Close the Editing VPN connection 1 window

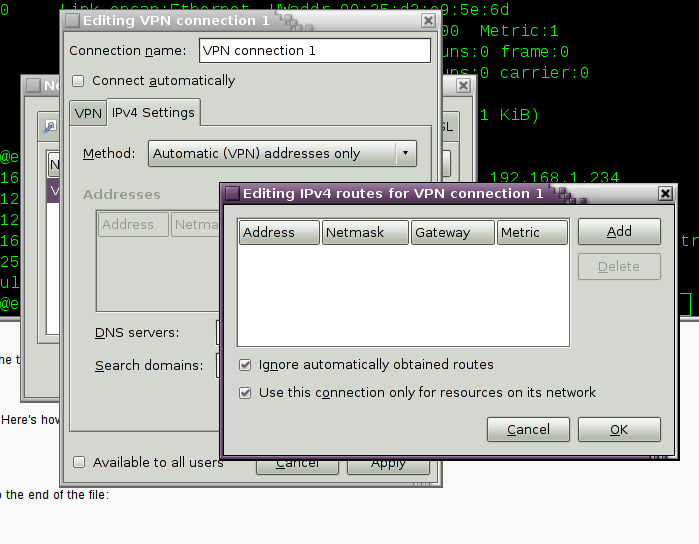tap(428, 21)
